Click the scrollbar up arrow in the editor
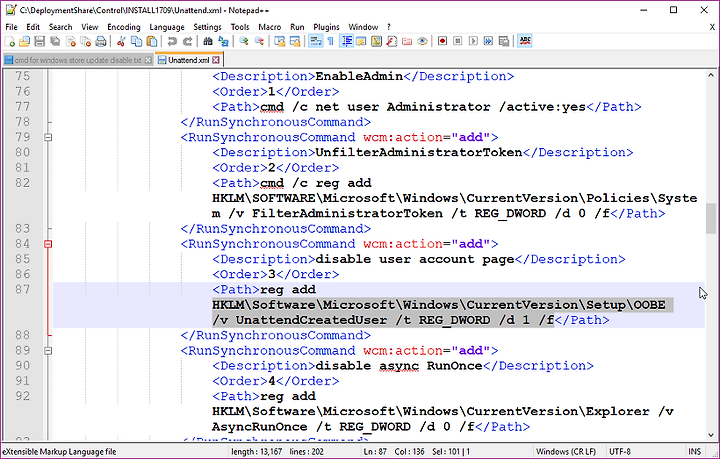Image resolution: width=720 pixels, height=459 pixels. click(x=711, y=75)
